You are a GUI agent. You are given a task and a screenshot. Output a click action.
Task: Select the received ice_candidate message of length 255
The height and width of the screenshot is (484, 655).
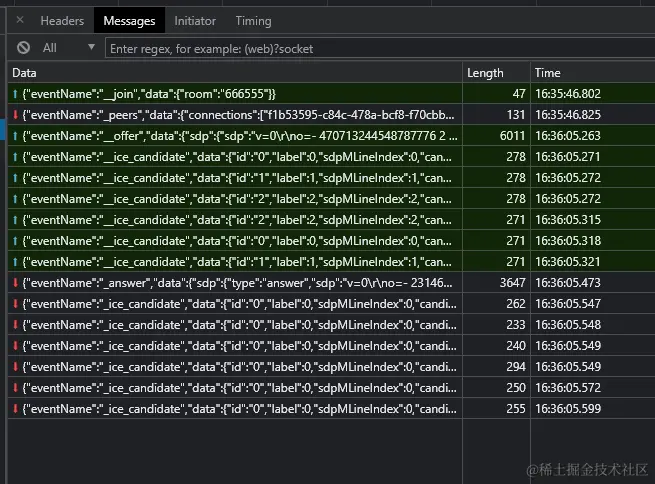pos(331,408)
